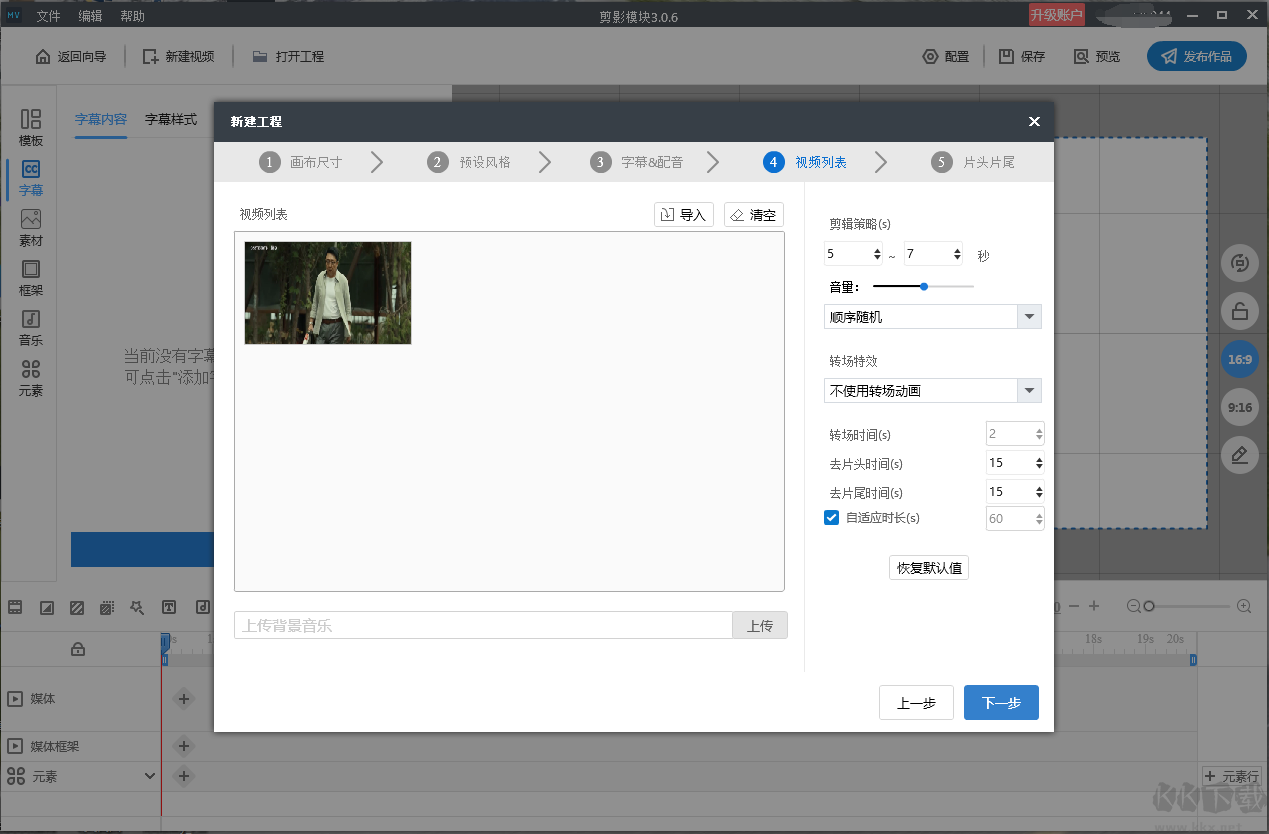Click 配置 settings in the top toolbar
This screenshot has height=834, width=1269.
946,57
